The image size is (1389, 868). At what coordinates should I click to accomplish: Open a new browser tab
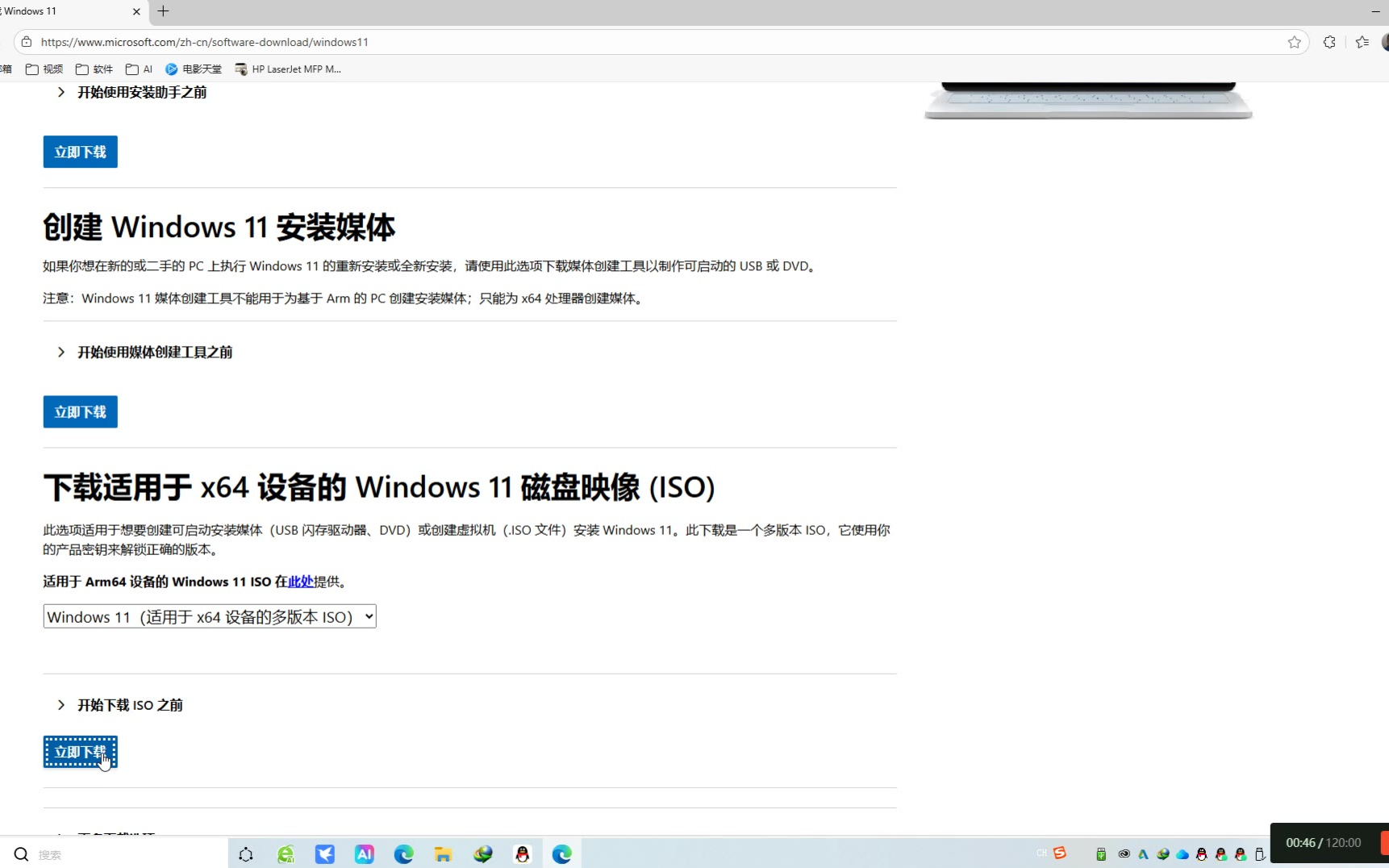(x=163, y=11)
